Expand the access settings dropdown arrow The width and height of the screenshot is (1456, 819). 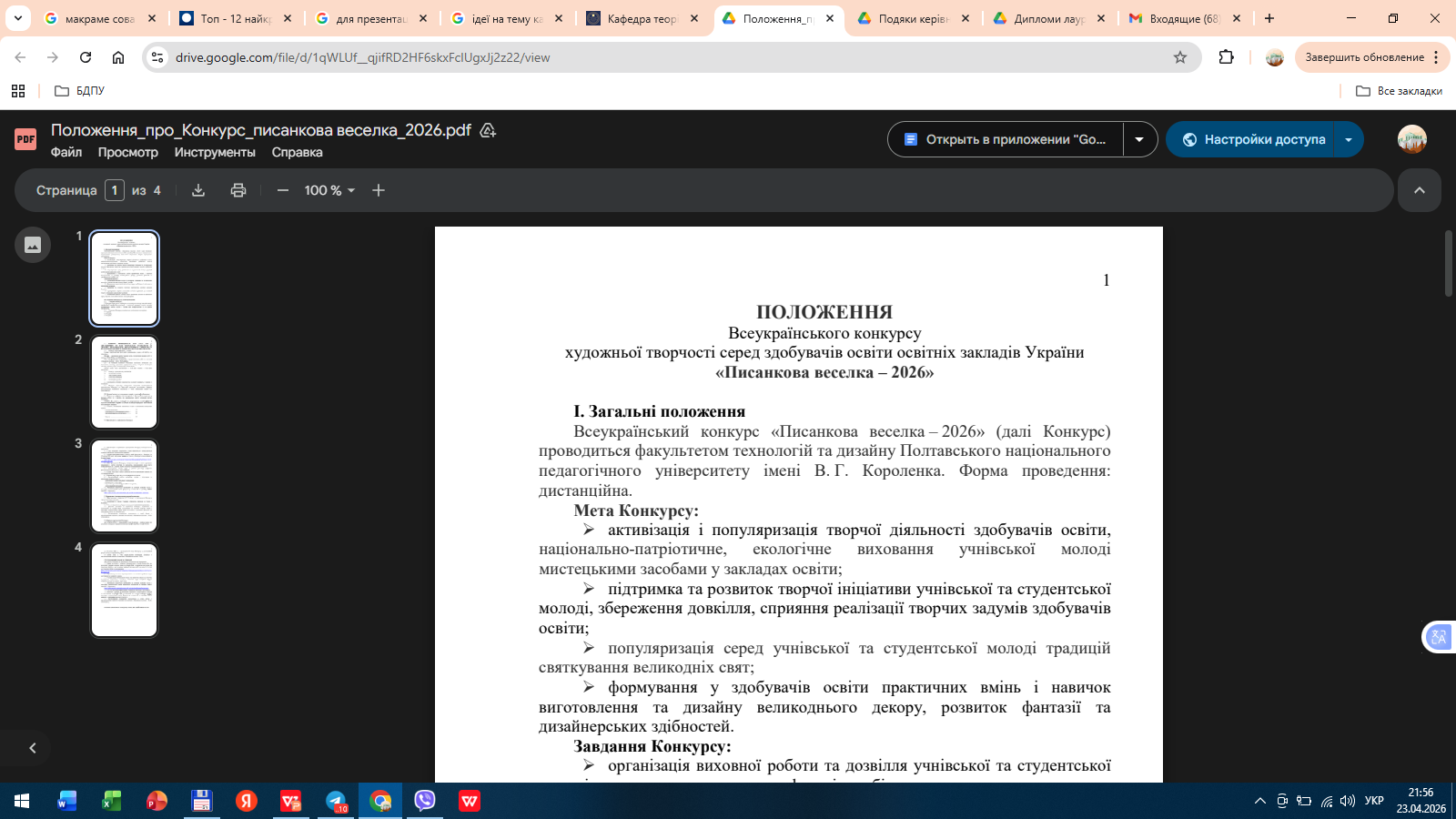1348,139
